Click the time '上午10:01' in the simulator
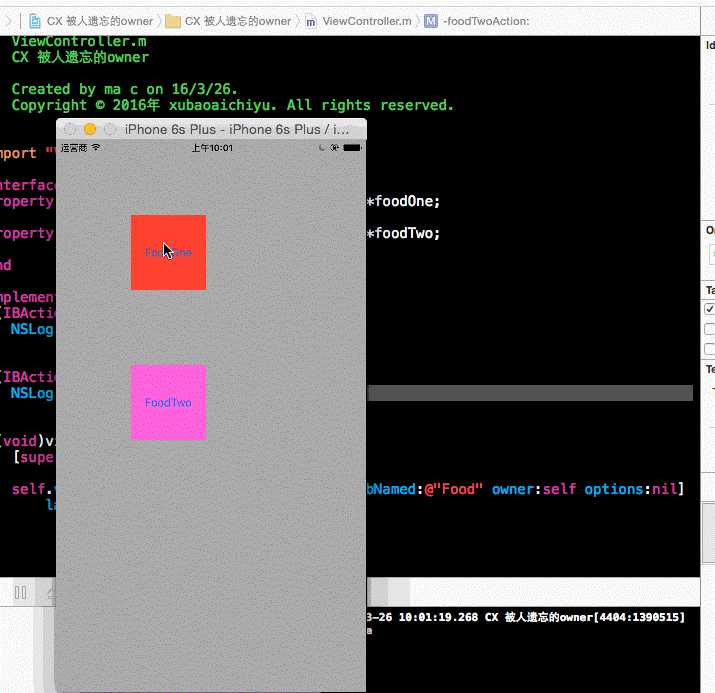 [212, 148]
